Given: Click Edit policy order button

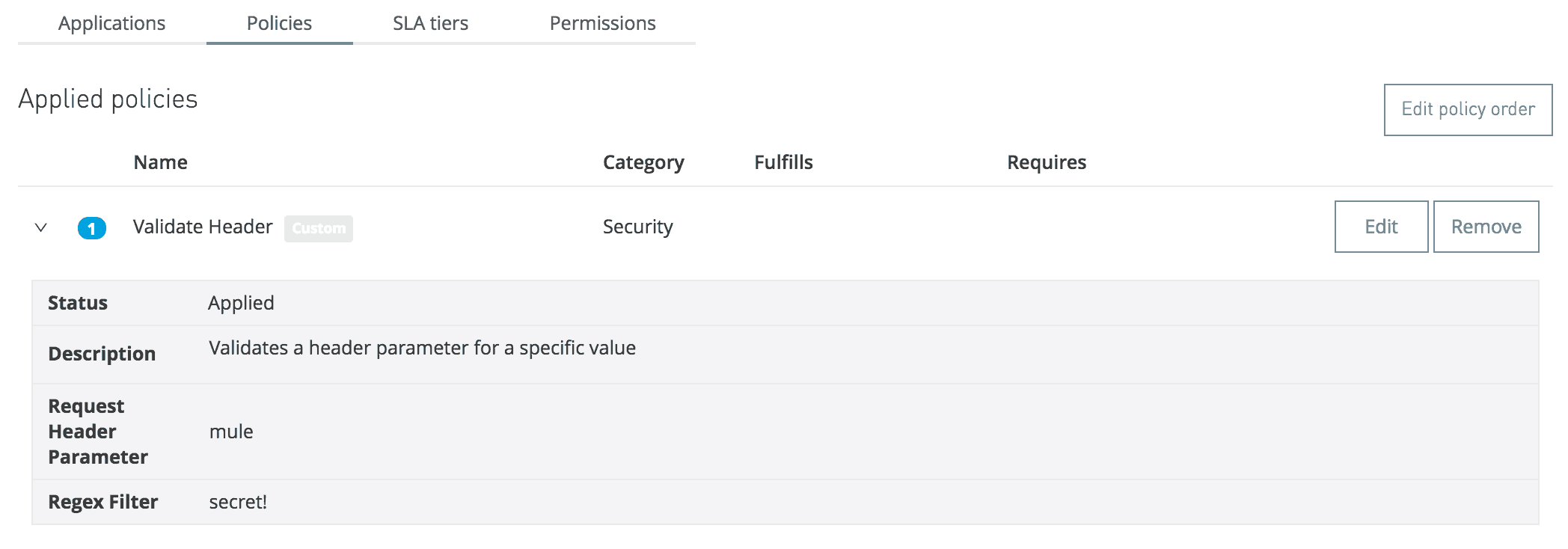Looking at the screenshot, I should pos(1469,110).
